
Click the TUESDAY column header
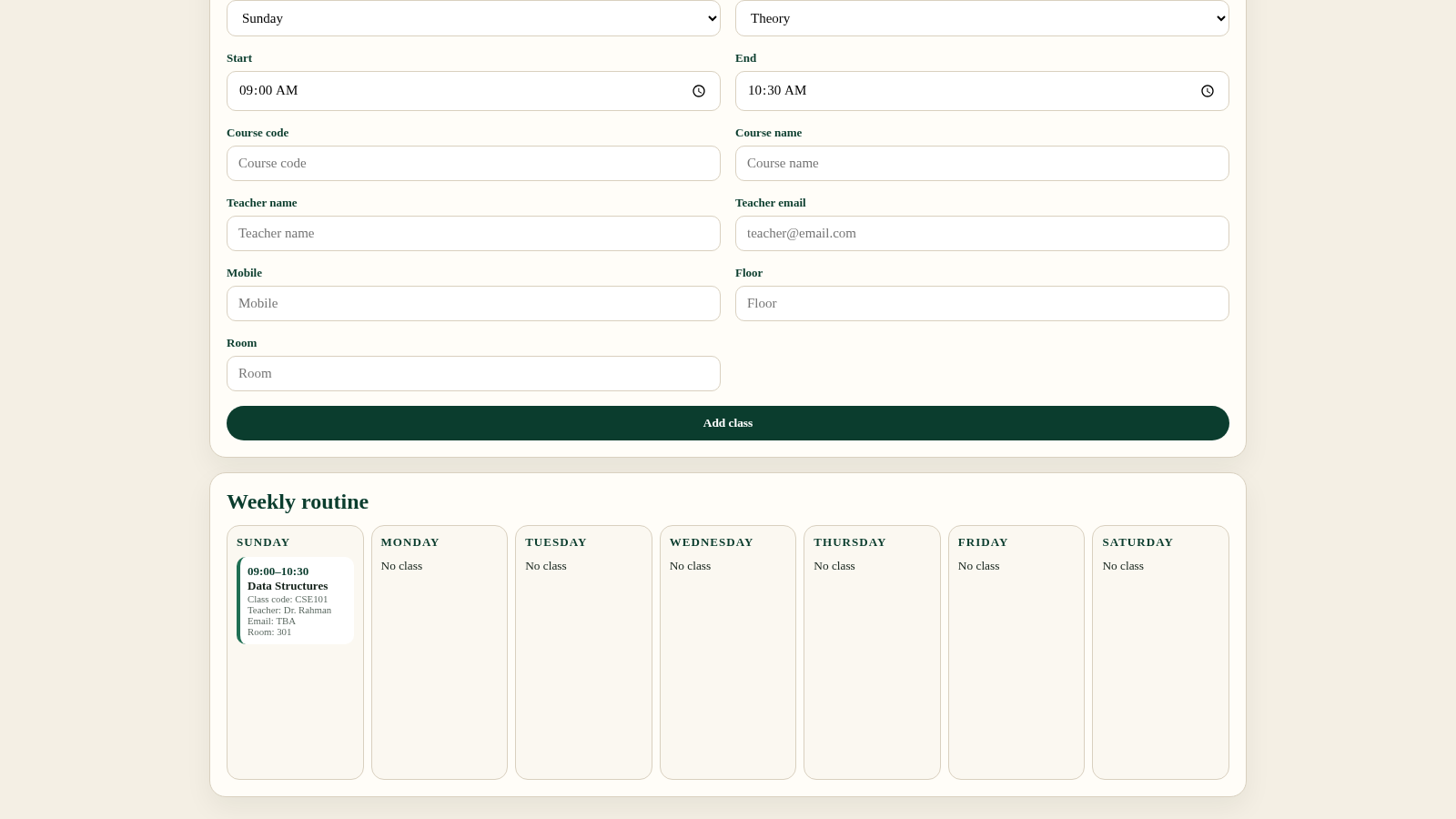click(x=556, y=542)
